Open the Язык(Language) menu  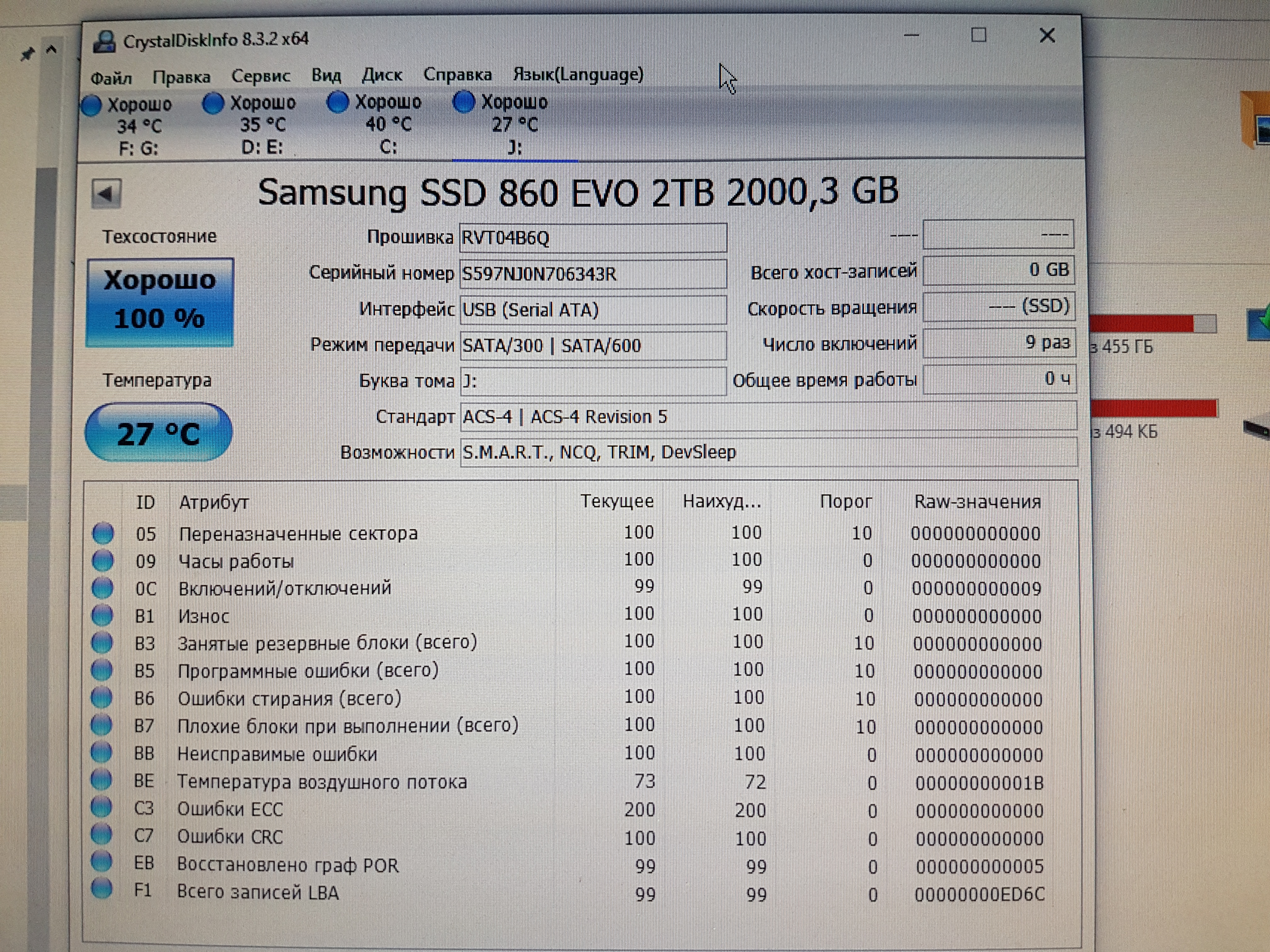[578, 75]
